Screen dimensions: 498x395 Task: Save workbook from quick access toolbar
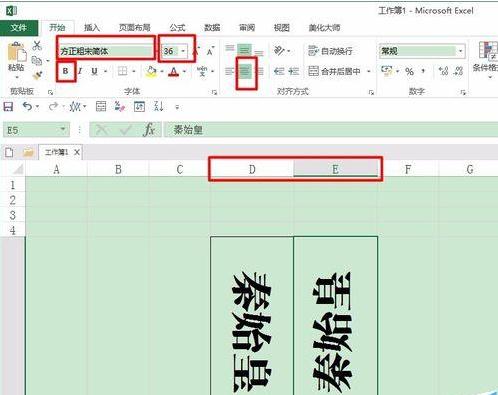click(x=8, y=107)
